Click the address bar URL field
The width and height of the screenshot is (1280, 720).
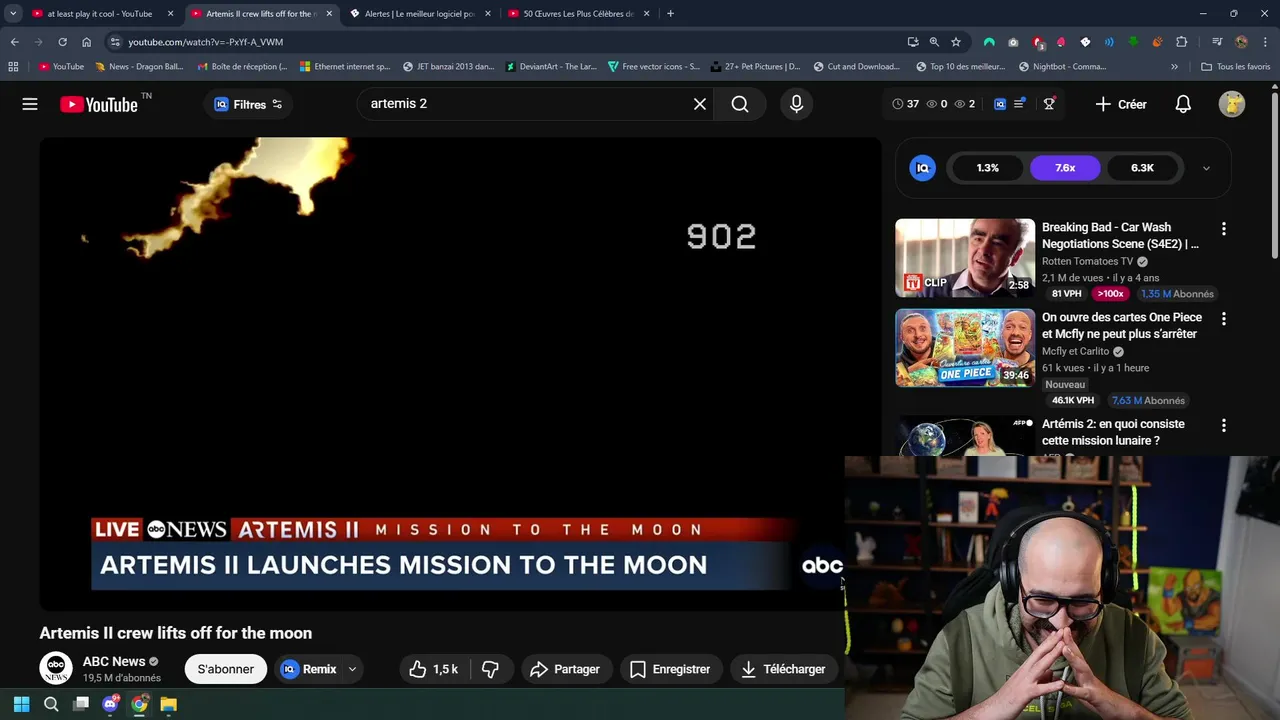click(x=500, y=42)
